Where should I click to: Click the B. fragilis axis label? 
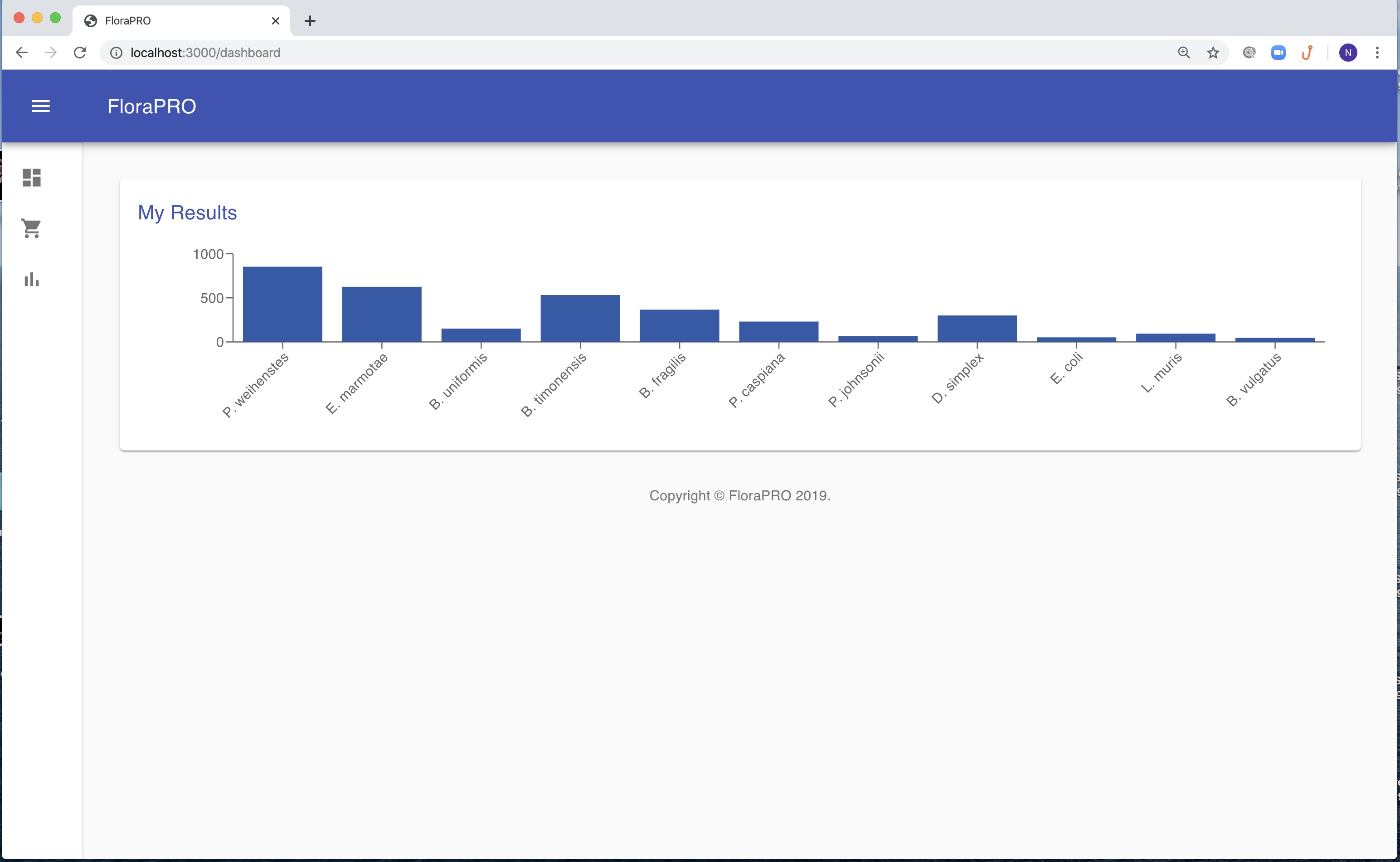(661, 375)
